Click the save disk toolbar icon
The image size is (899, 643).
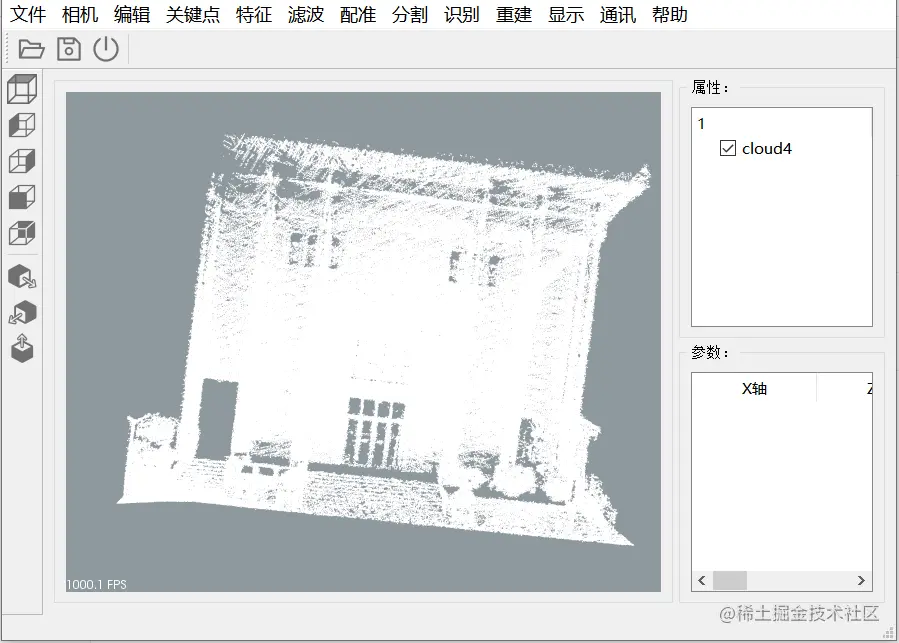69,49
